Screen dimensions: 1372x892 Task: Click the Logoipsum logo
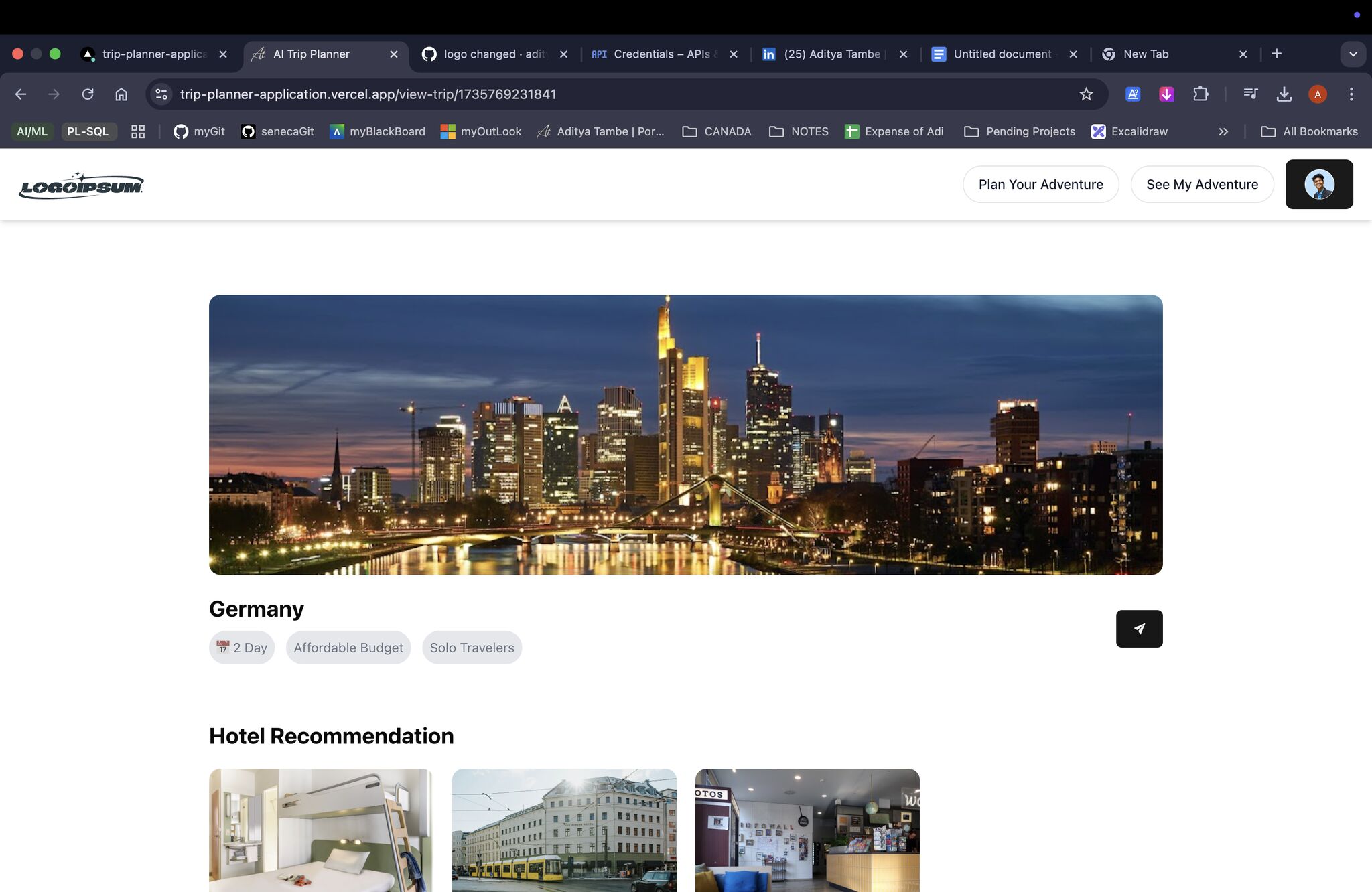81,185
